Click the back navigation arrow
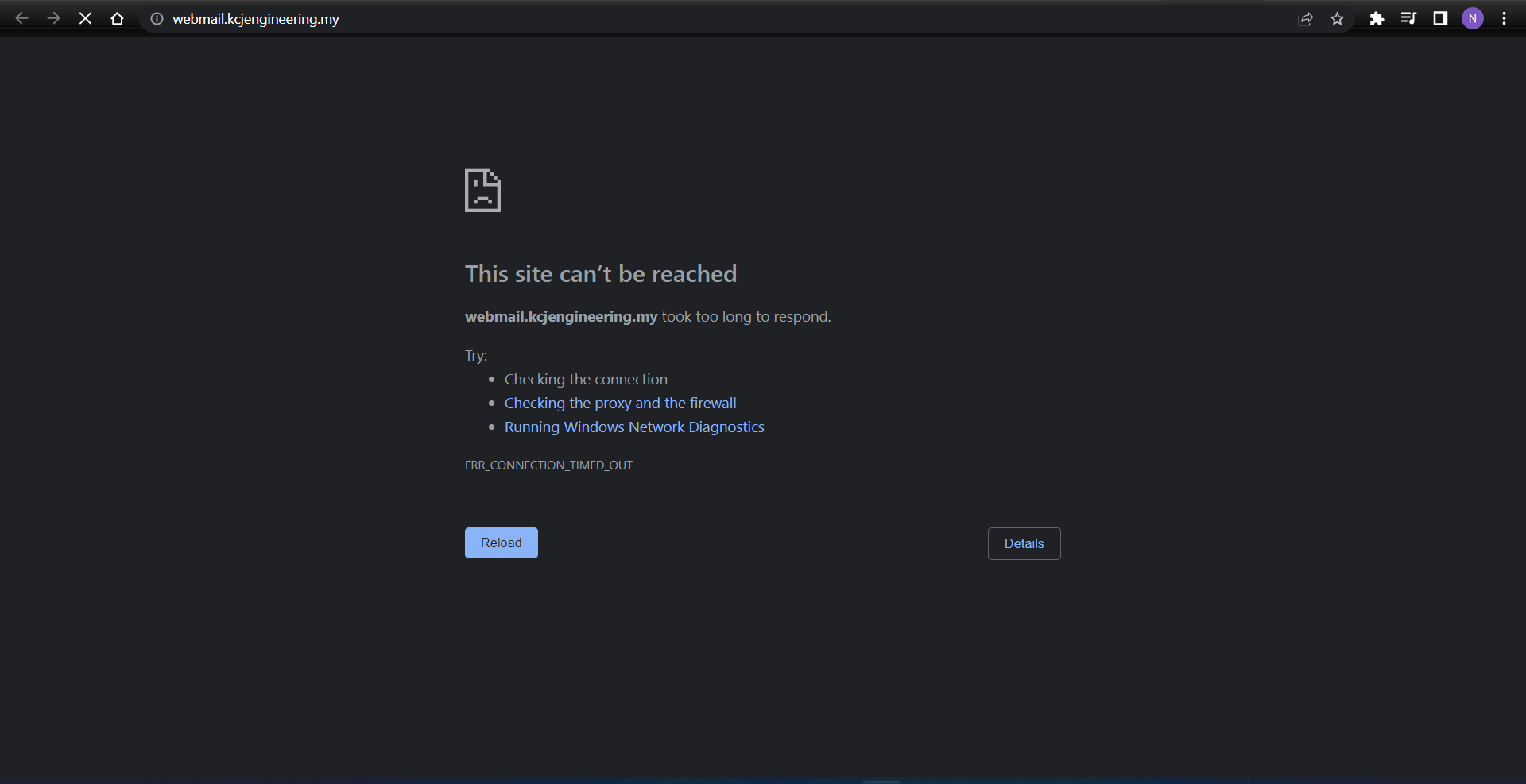 point(21,18)
